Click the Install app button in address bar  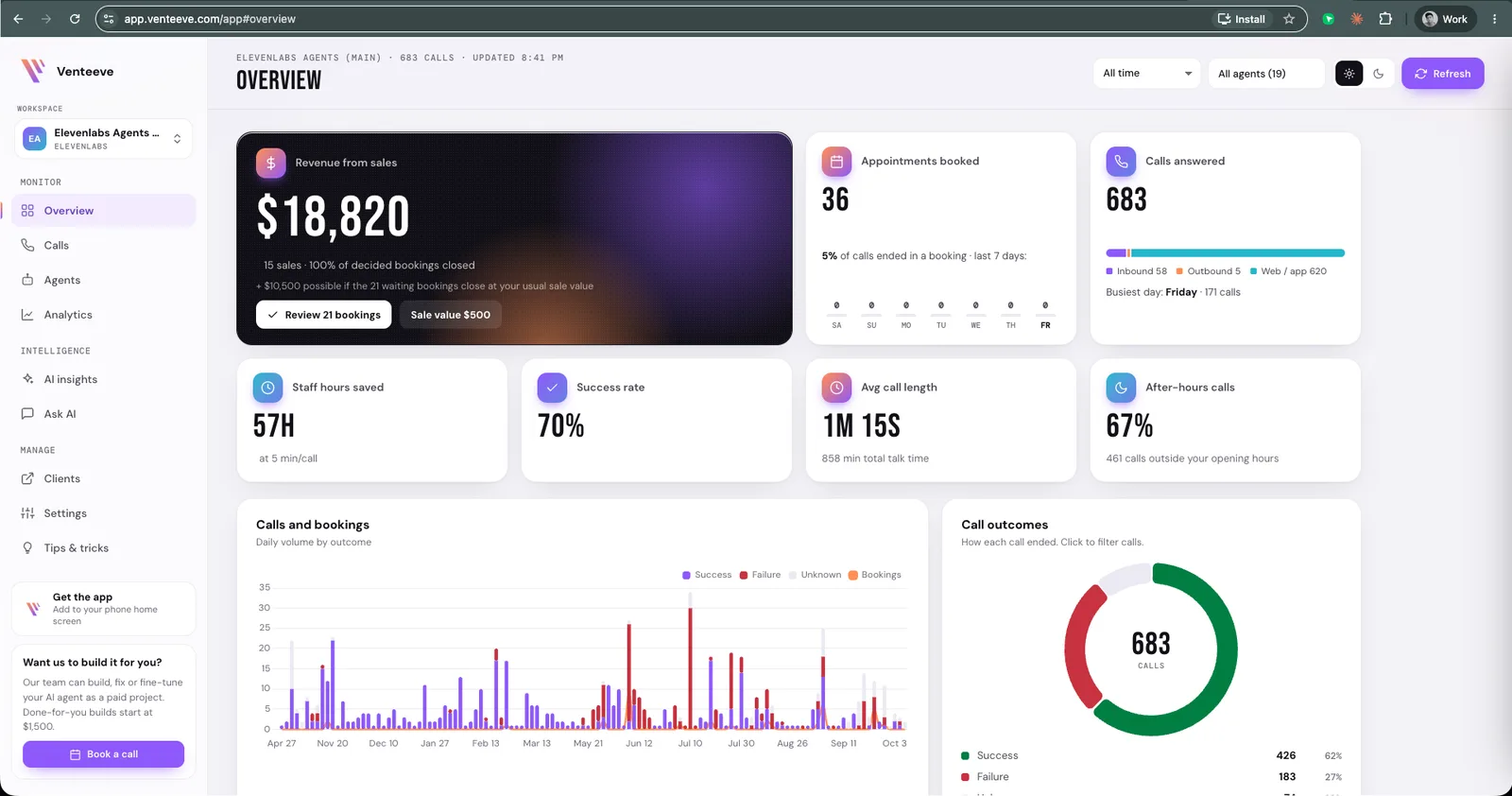pos(1241,19)
